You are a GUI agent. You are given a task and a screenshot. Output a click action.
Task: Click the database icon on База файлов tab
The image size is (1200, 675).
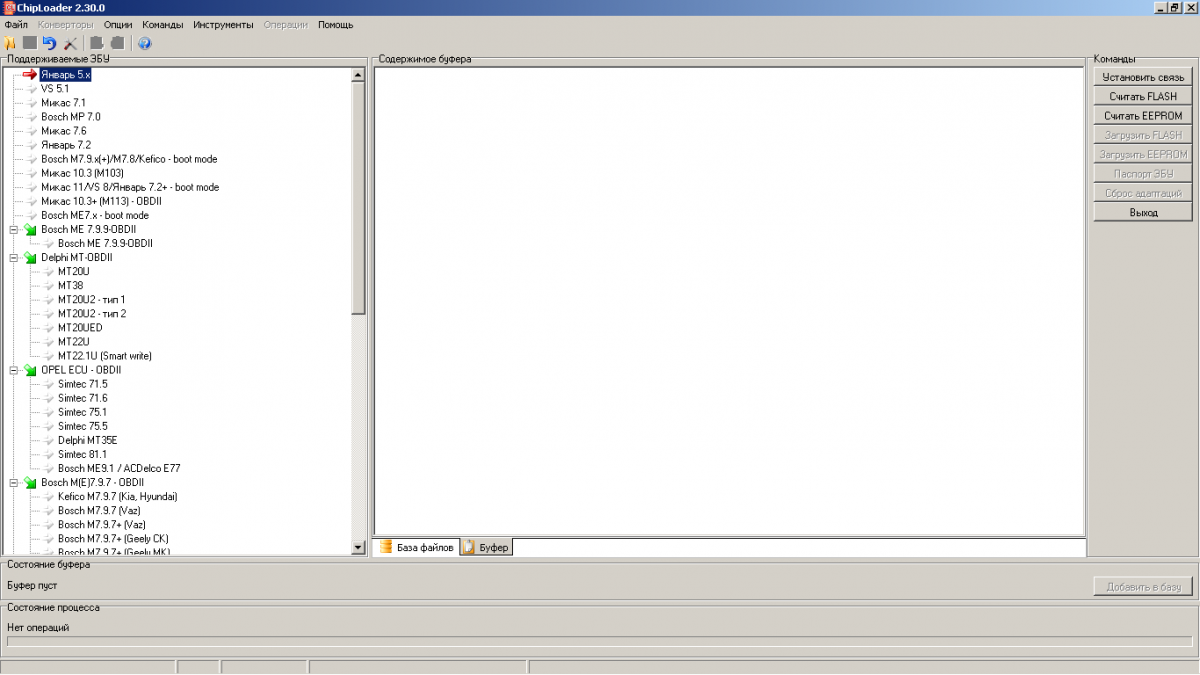click(386, 547)
